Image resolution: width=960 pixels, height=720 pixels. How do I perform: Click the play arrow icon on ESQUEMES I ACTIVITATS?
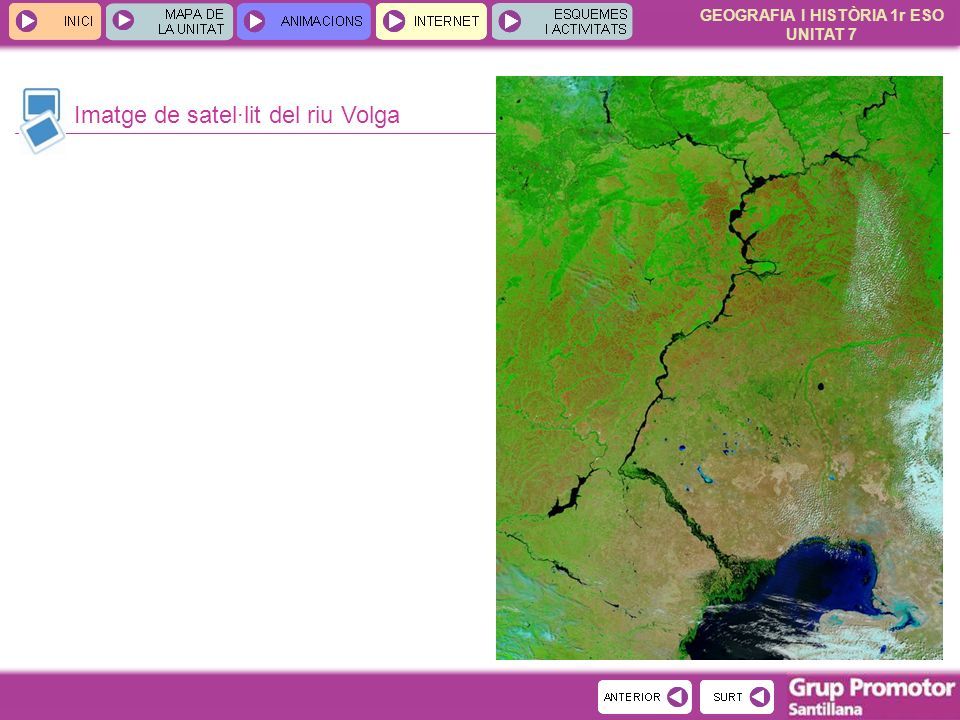[x=509, y=21]
